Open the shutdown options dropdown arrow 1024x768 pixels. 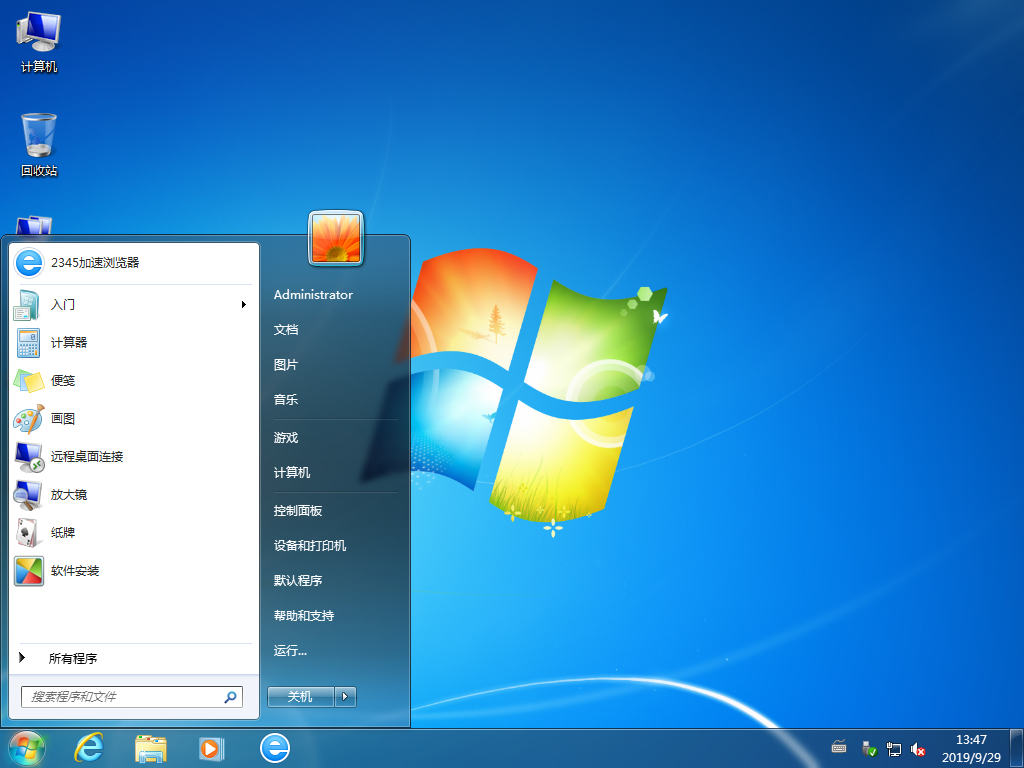coord(345,697)
